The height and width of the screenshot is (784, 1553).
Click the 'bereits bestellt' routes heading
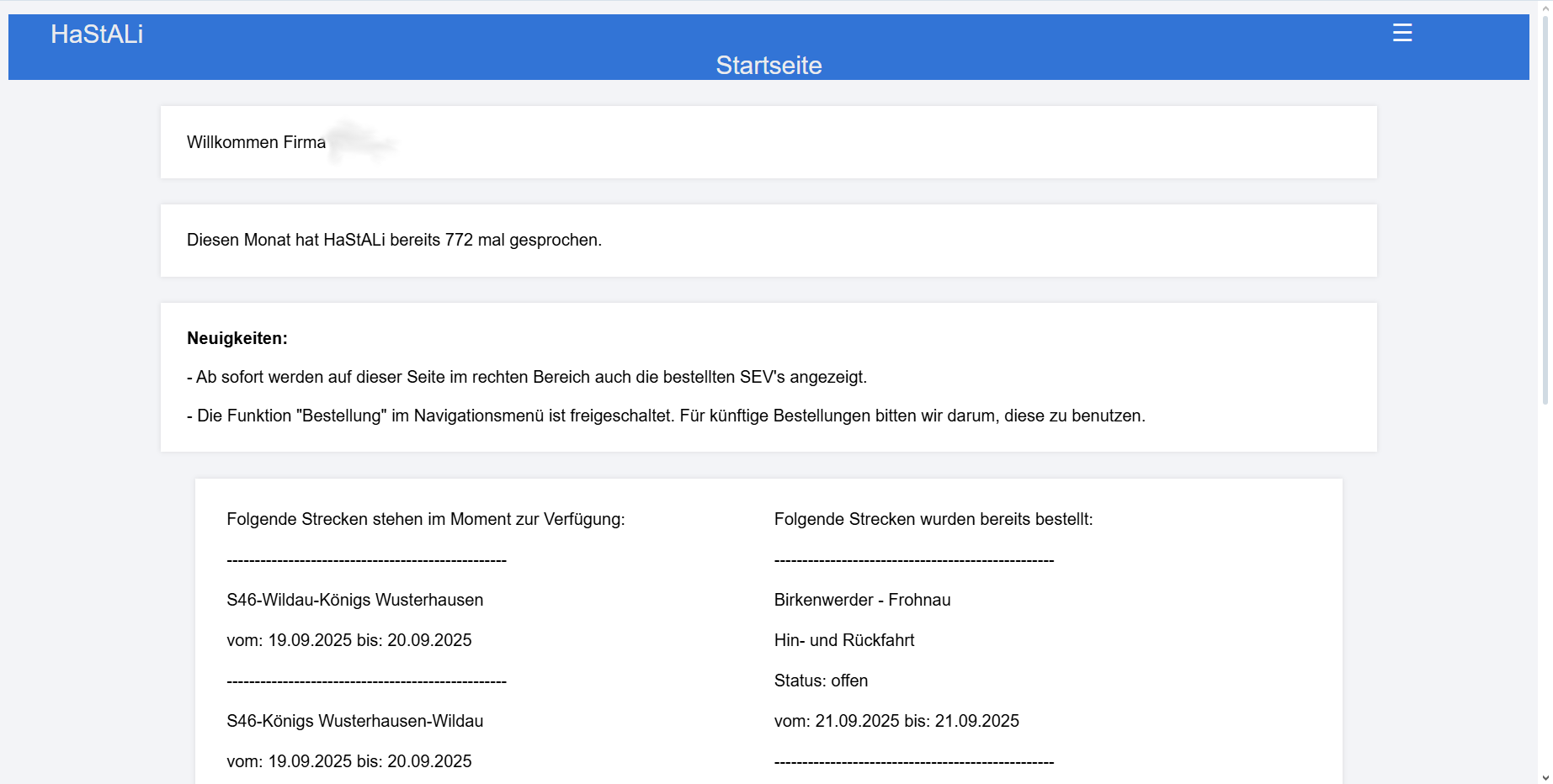(933, 519)
